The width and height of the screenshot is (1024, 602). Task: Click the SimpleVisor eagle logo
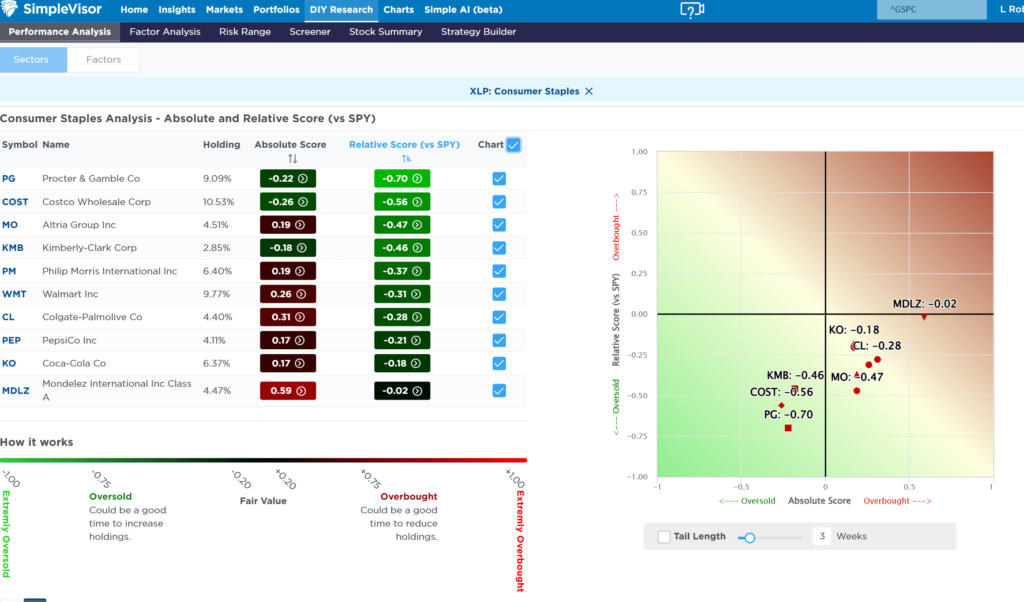(x=9, y=8)
